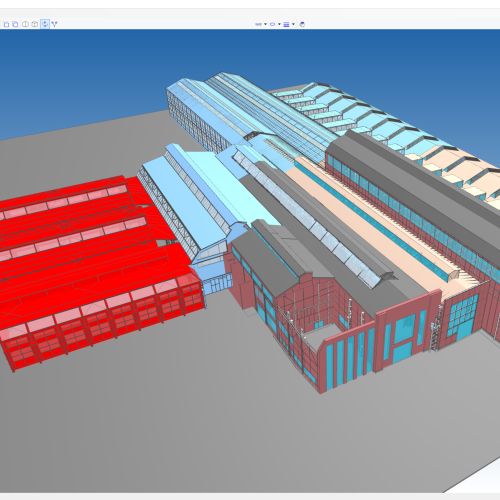Screen dimensions: 500x500
Task: Click the house-shaped view toolbar icon
Action: point(35,24)
